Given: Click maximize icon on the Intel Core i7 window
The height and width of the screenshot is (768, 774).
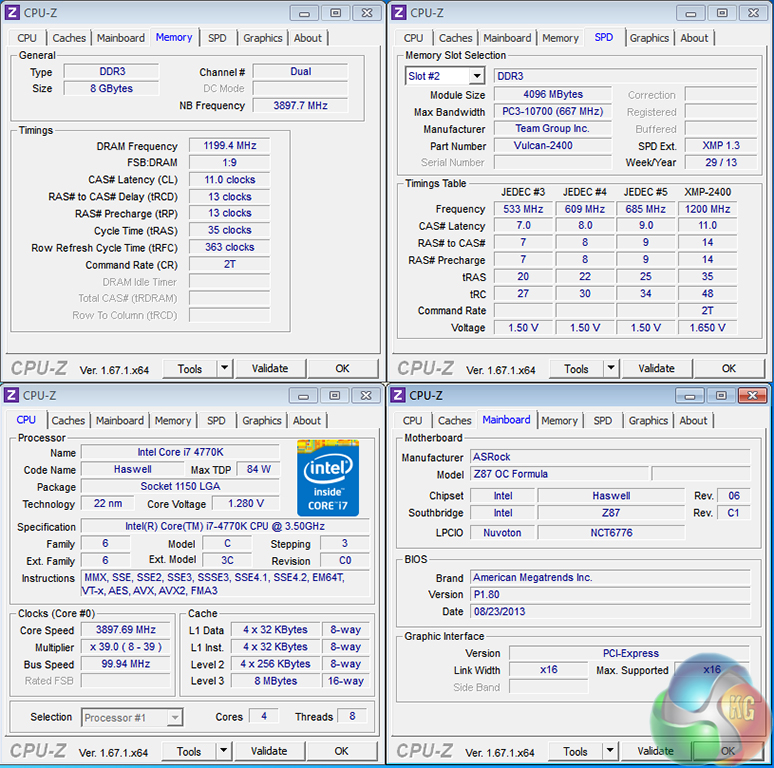Looking at the screenshot, I should (x=334, y=395).
